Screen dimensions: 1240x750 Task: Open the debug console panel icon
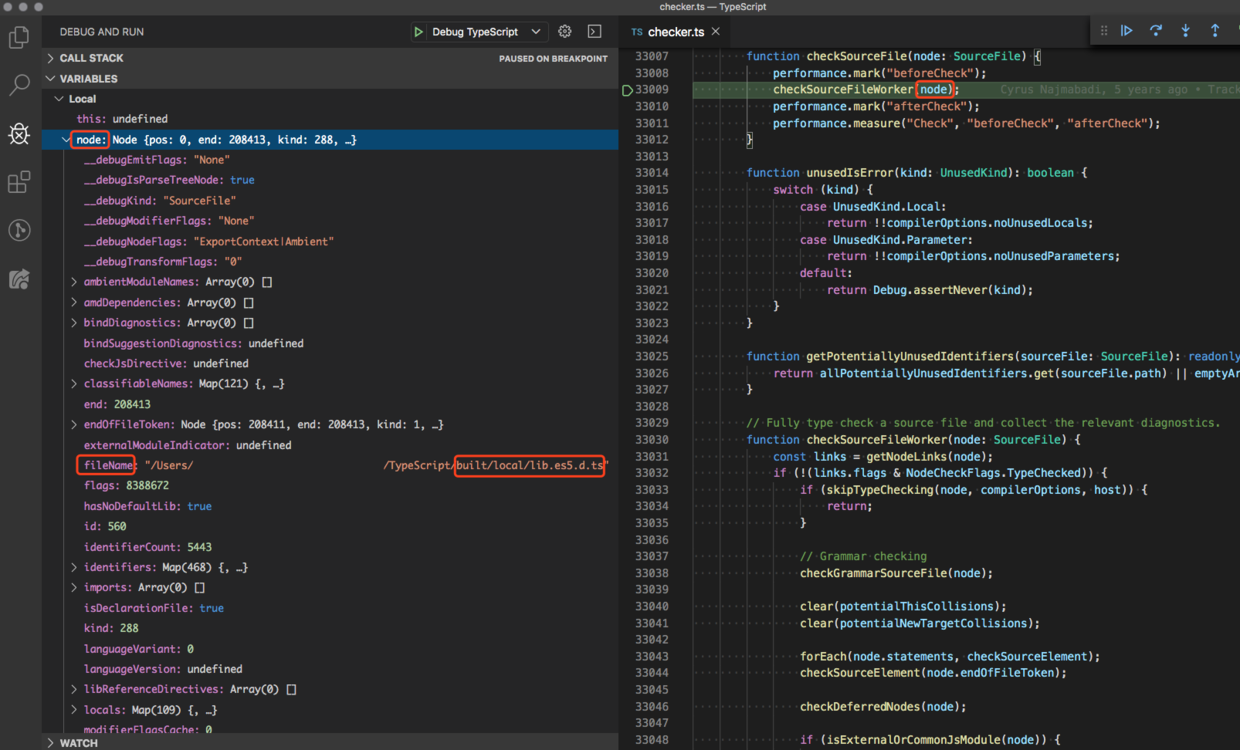point(593,31)
